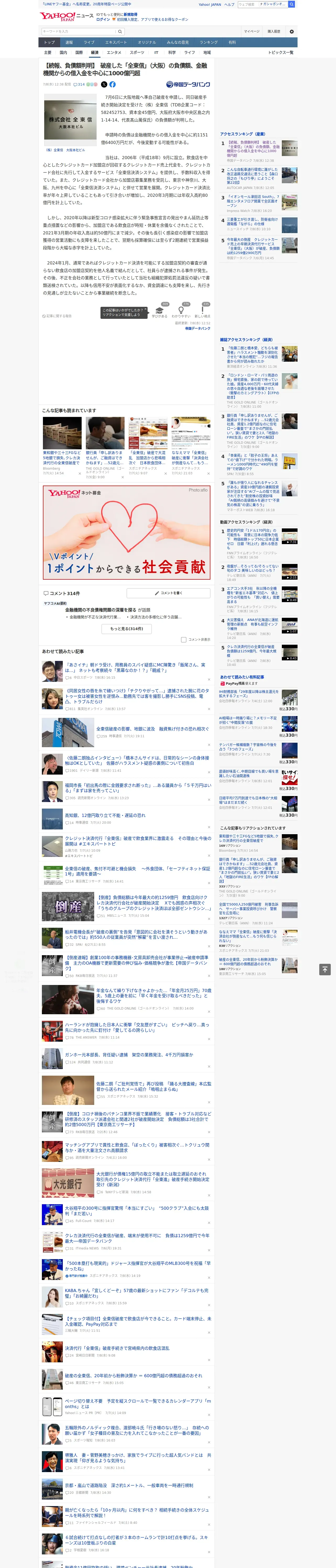Share the article on X
336x1568 pixels.
[x=104, y=85]
